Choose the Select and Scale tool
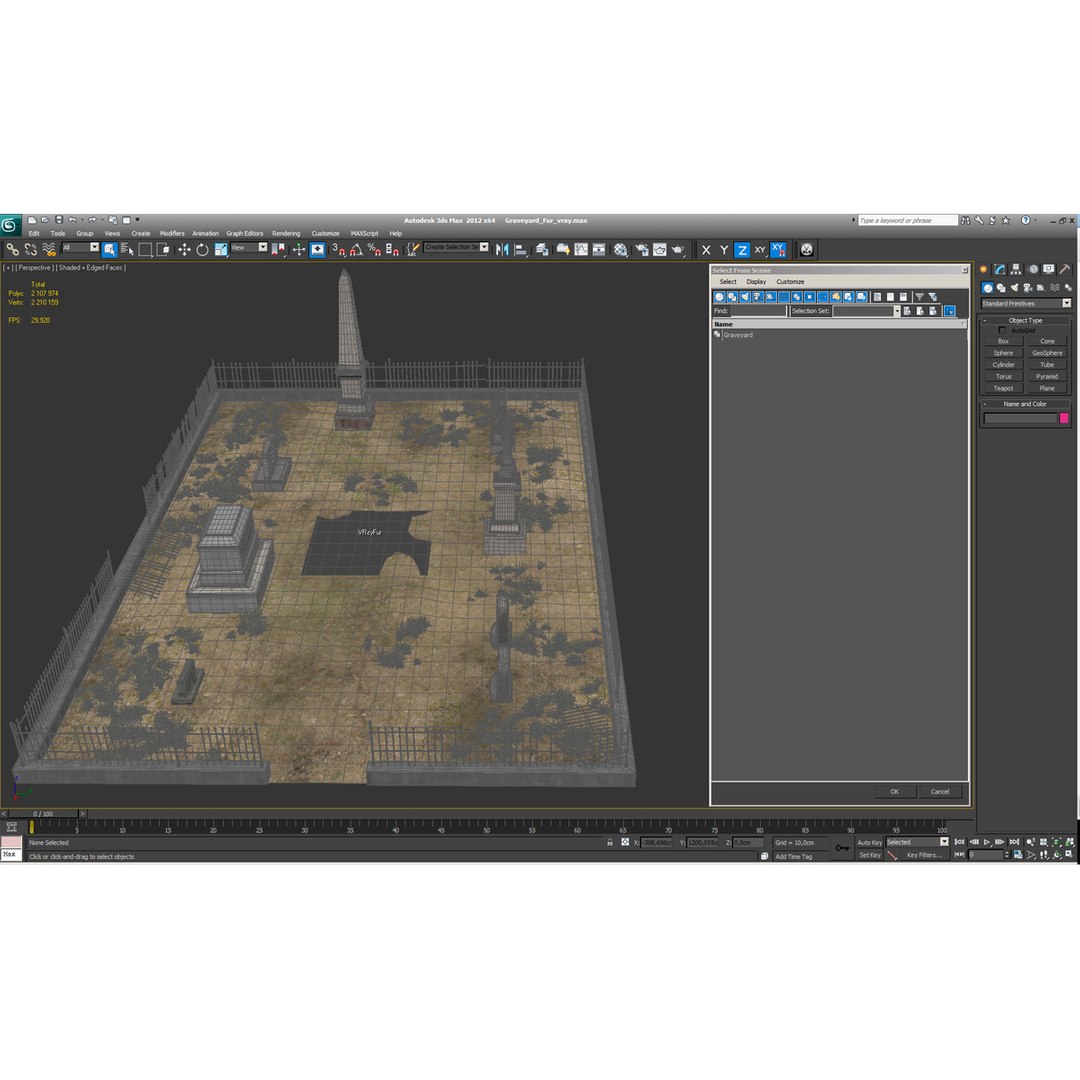Viewport: 1080px width, 1080px height. click(220, 249)
